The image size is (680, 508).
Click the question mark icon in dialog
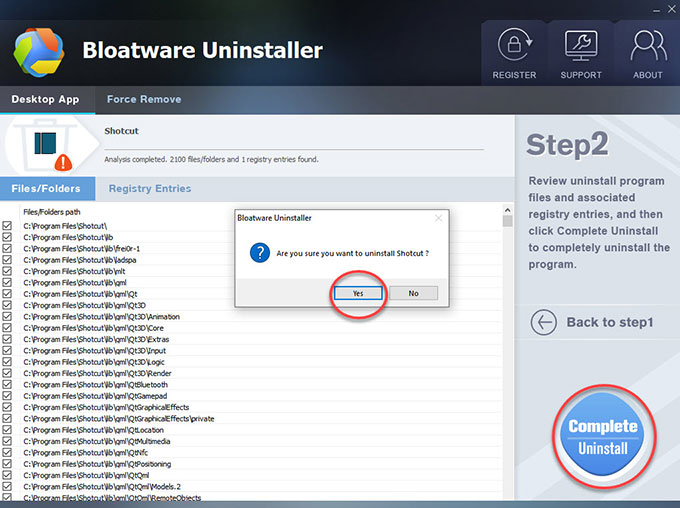[x=260, y=253]
